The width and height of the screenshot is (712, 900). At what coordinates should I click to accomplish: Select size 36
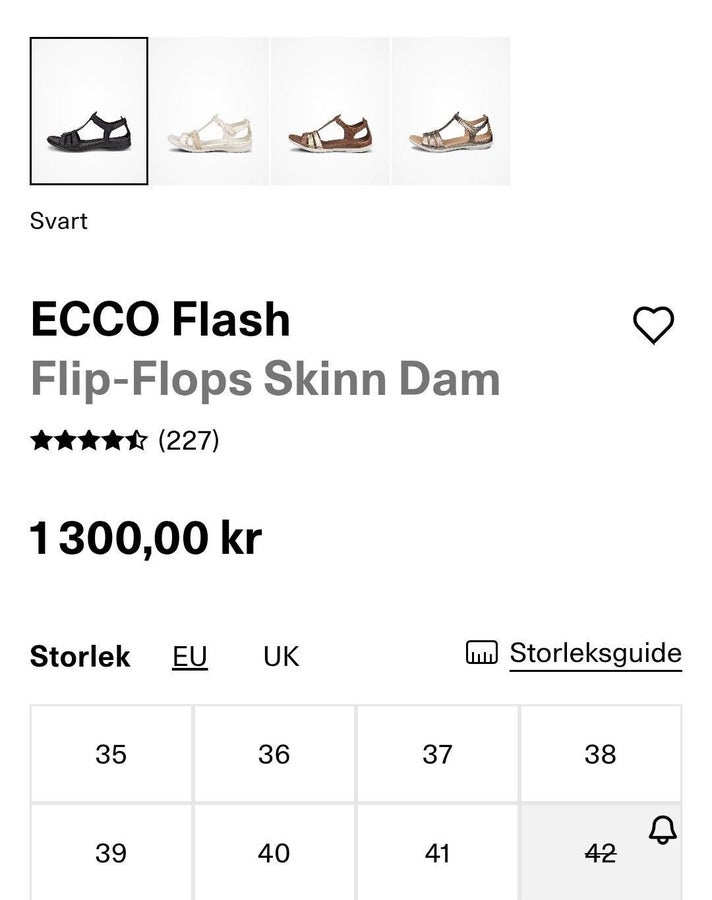(x=274, y=754)
